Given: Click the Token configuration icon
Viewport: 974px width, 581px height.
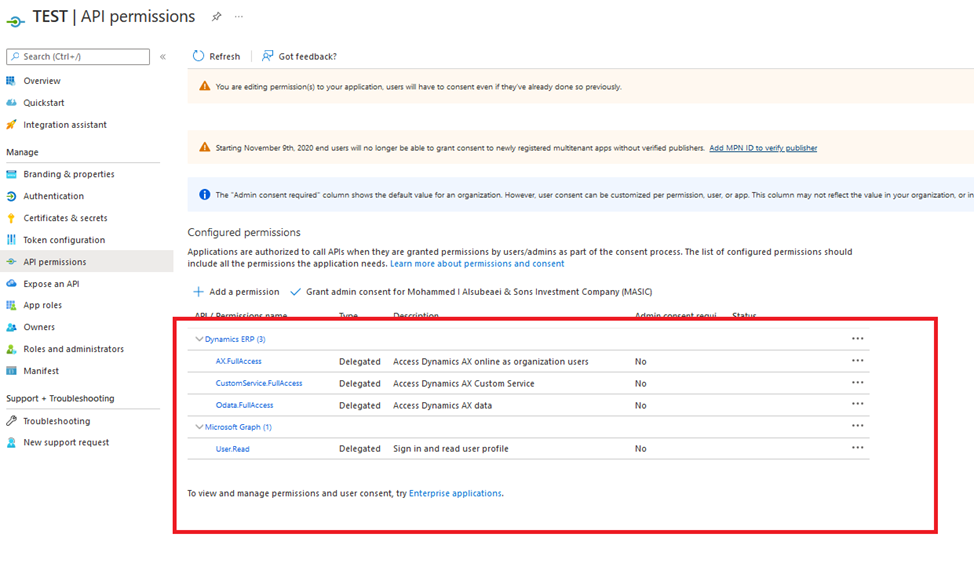Looking at the screenshot, I should (x=11, y=240).
